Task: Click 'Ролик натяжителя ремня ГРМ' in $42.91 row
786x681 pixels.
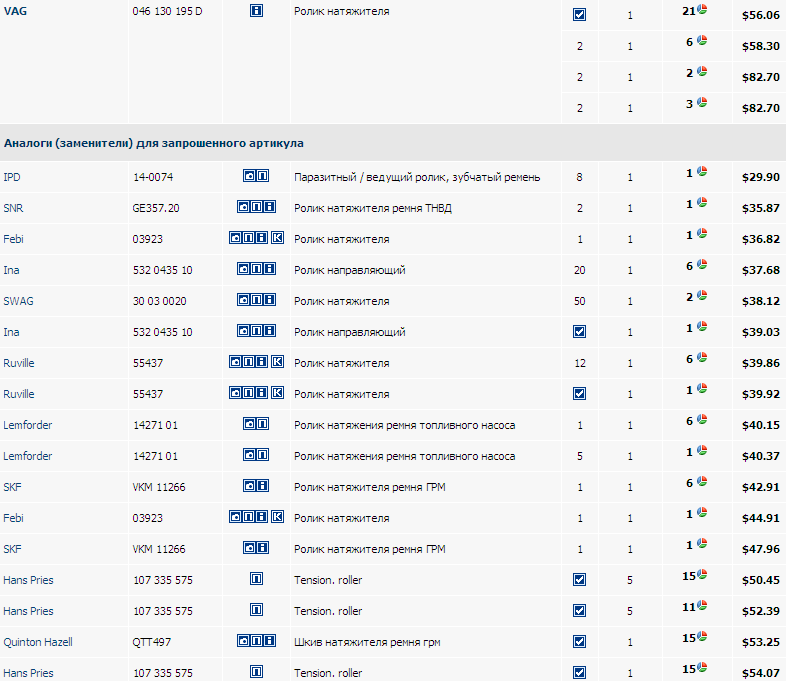Action: pos(369,487)
